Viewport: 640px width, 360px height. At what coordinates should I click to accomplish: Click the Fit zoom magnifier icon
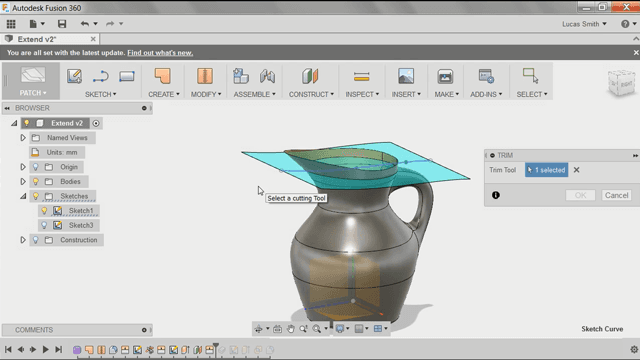click(x=316, y=329)
